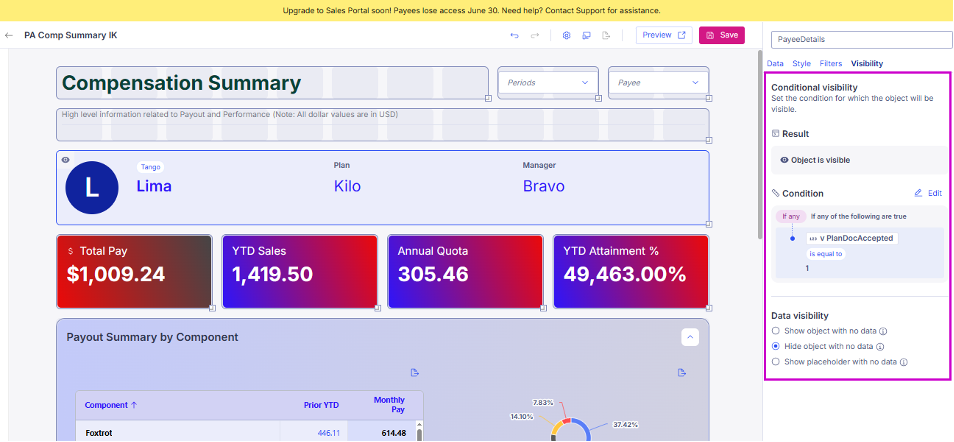Click the Preview button
The height and width of the screenshot is (442, 954).
[664, 35]
